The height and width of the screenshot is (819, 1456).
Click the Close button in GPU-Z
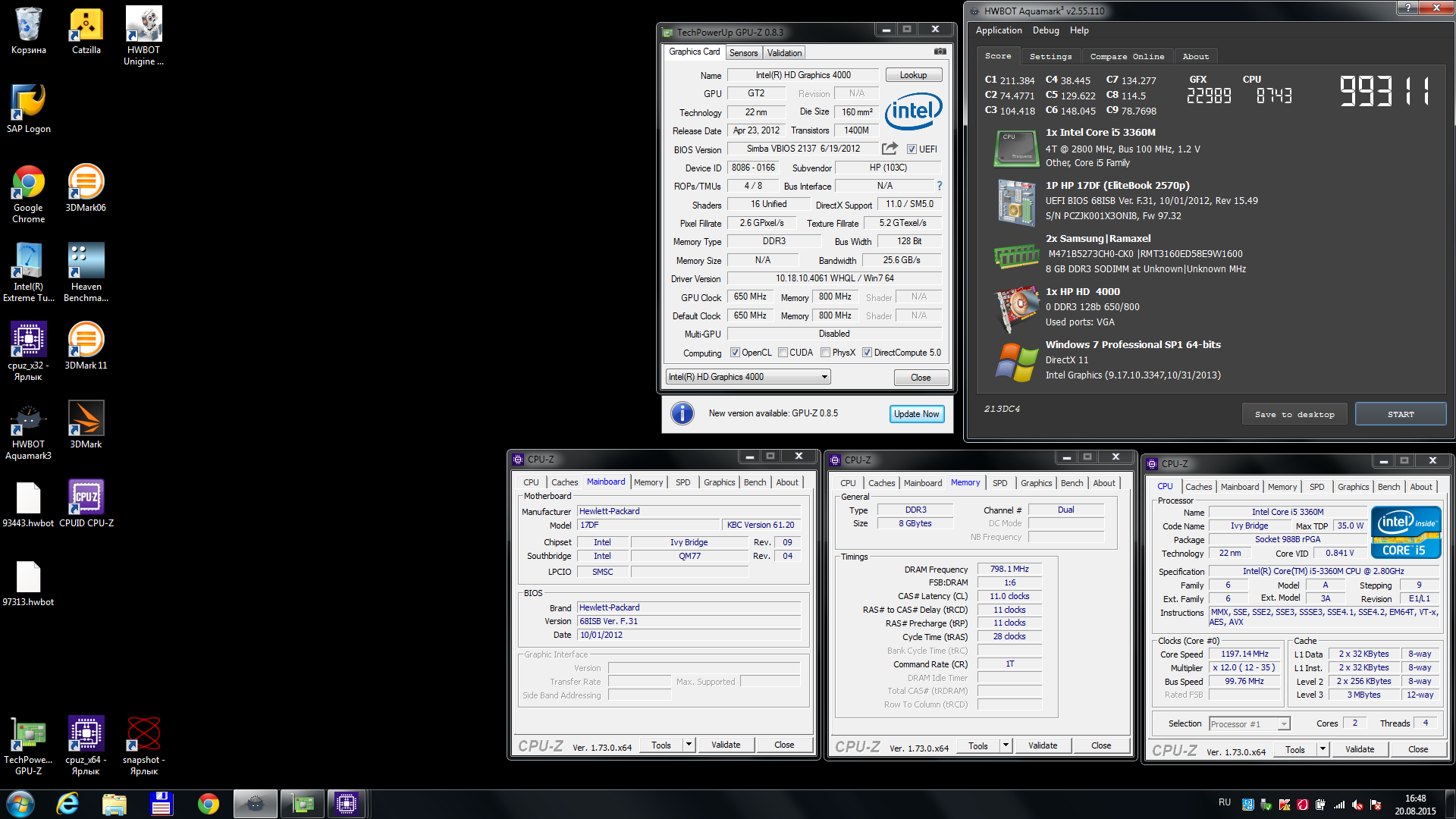pyautogui.click(x=920, y=378)
